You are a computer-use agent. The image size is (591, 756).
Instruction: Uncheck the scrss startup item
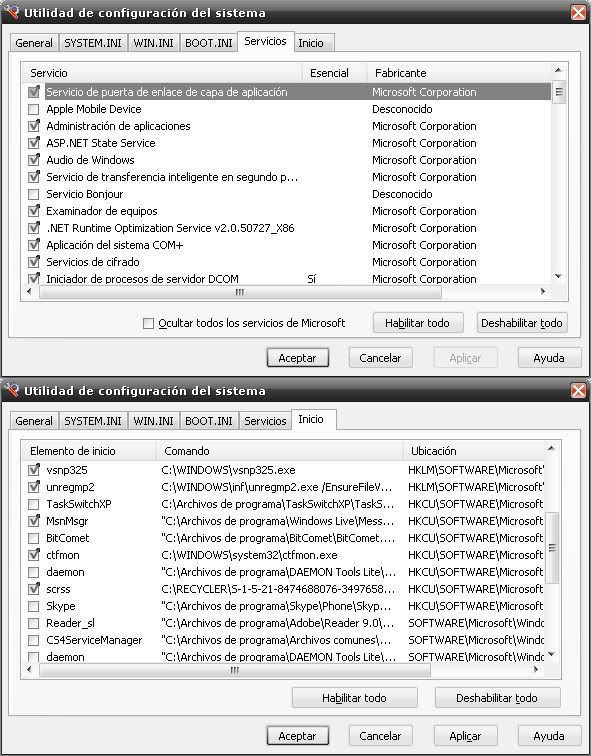[x=34, y=589]
